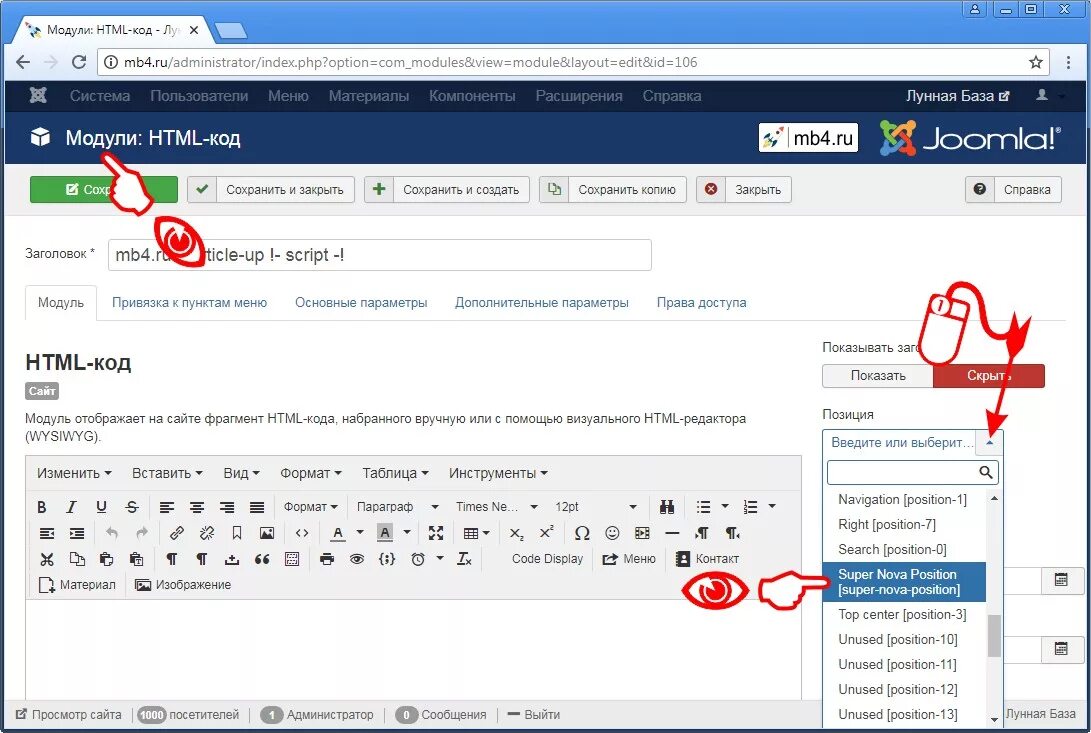
Task: Open the Изменить editor menu
Action: click(74, 473)
